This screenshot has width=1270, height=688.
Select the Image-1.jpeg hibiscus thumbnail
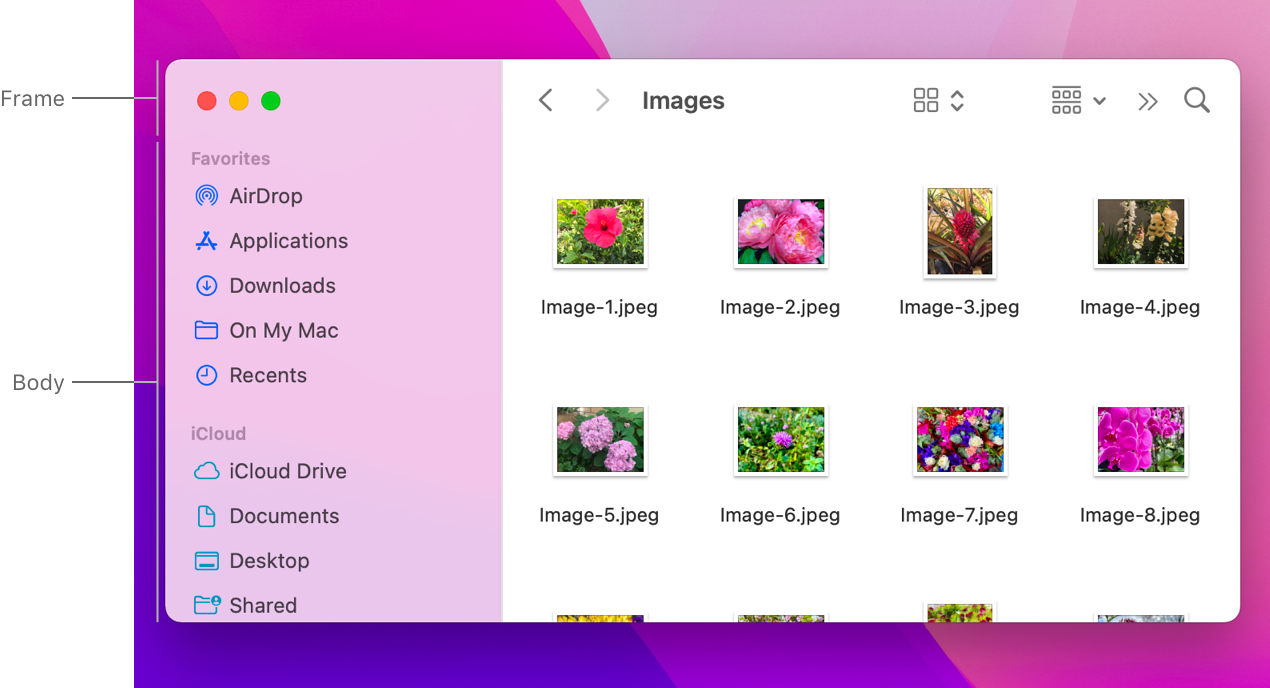[x=600, y=231]
